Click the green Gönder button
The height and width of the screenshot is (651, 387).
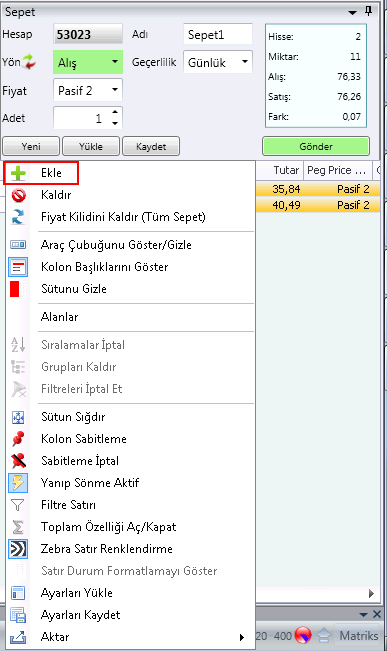[316, 147]
